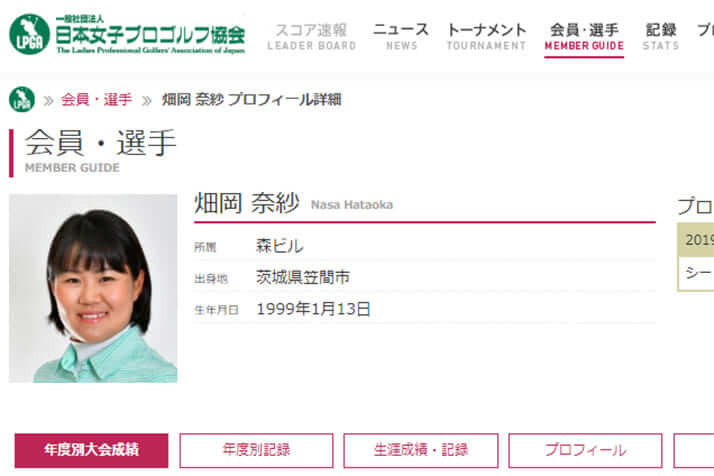Screen dimensions: 714x476
Task: Click the player name 畑岡 奈紗 heading
Action: [247, 203]
